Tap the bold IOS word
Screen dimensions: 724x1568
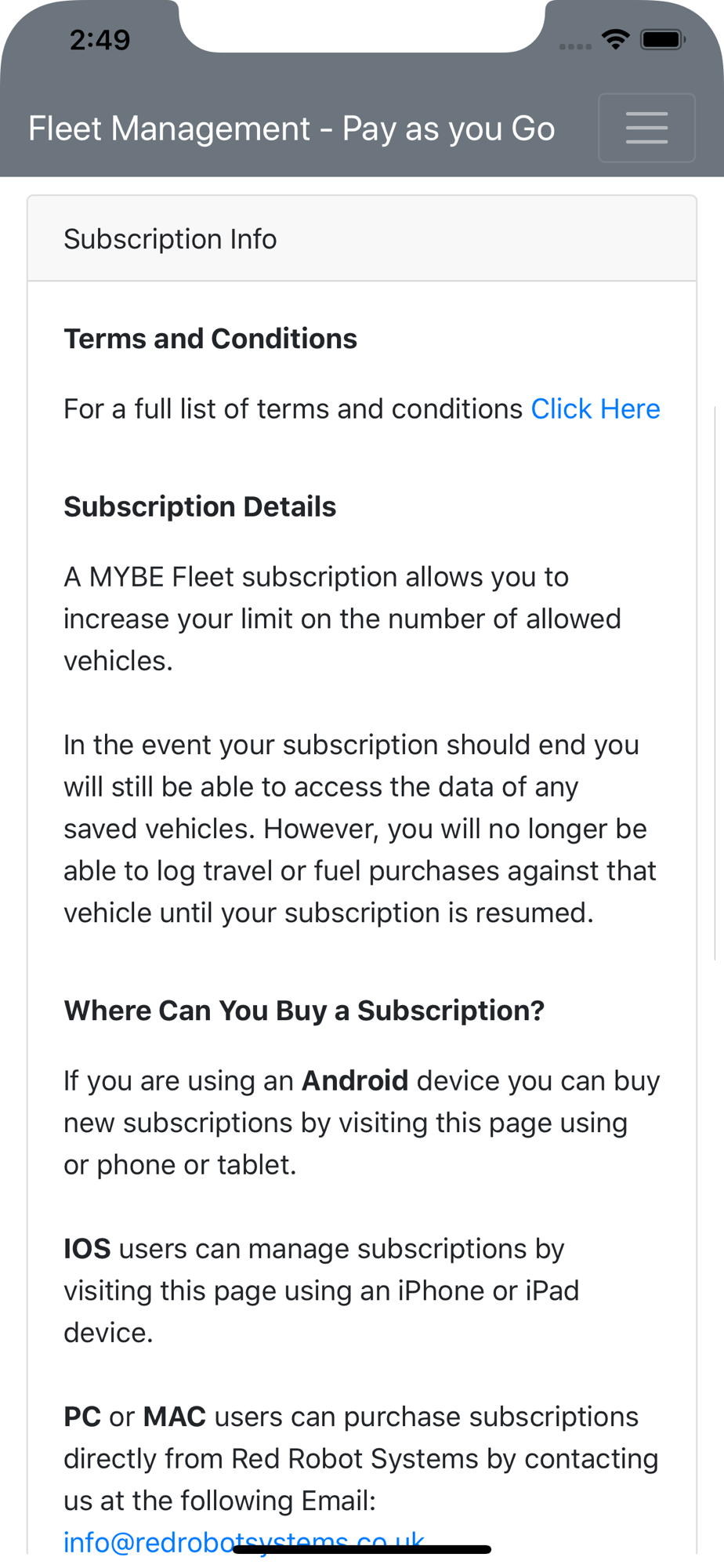pos(87,1249)
